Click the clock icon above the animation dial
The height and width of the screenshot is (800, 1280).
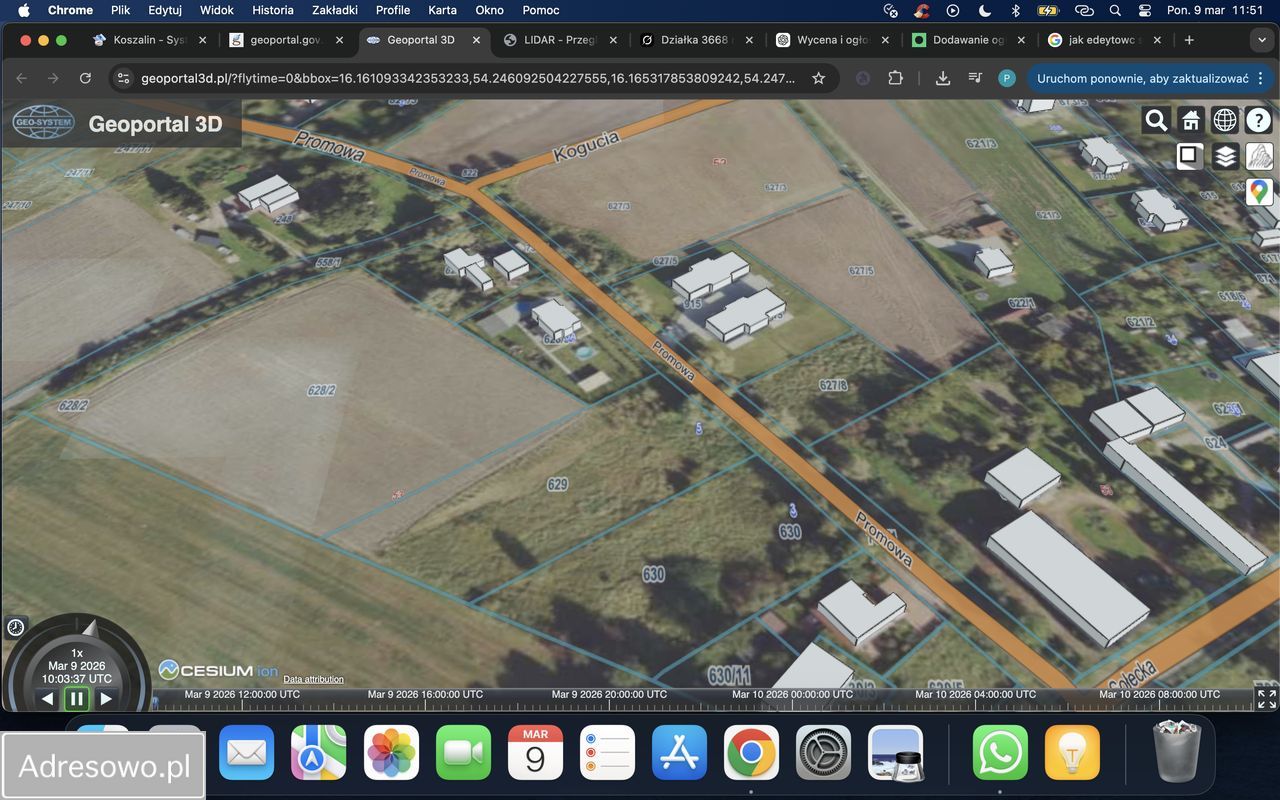(16, 627)
